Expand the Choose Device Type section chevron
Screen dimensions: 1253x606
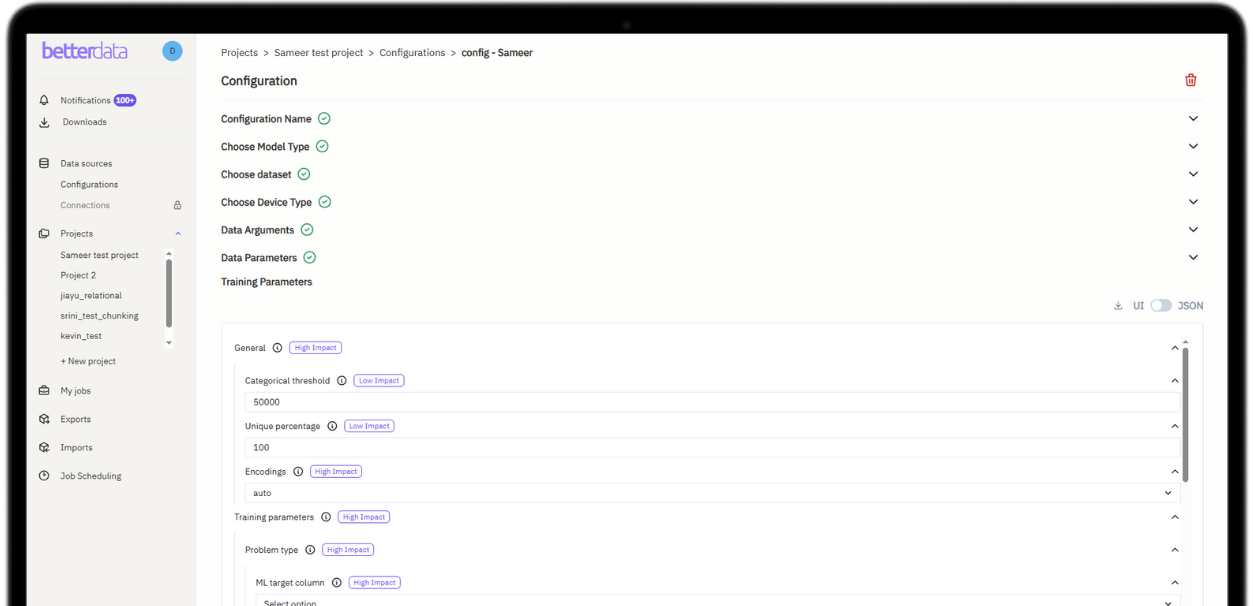(1193, 202)
